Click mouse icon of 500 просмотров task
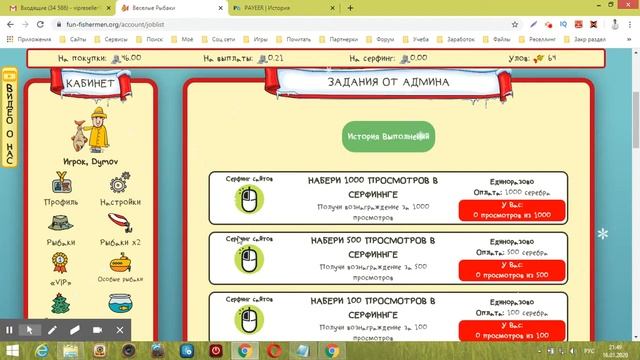Viewport: 640px width, 360px height. 249,259
